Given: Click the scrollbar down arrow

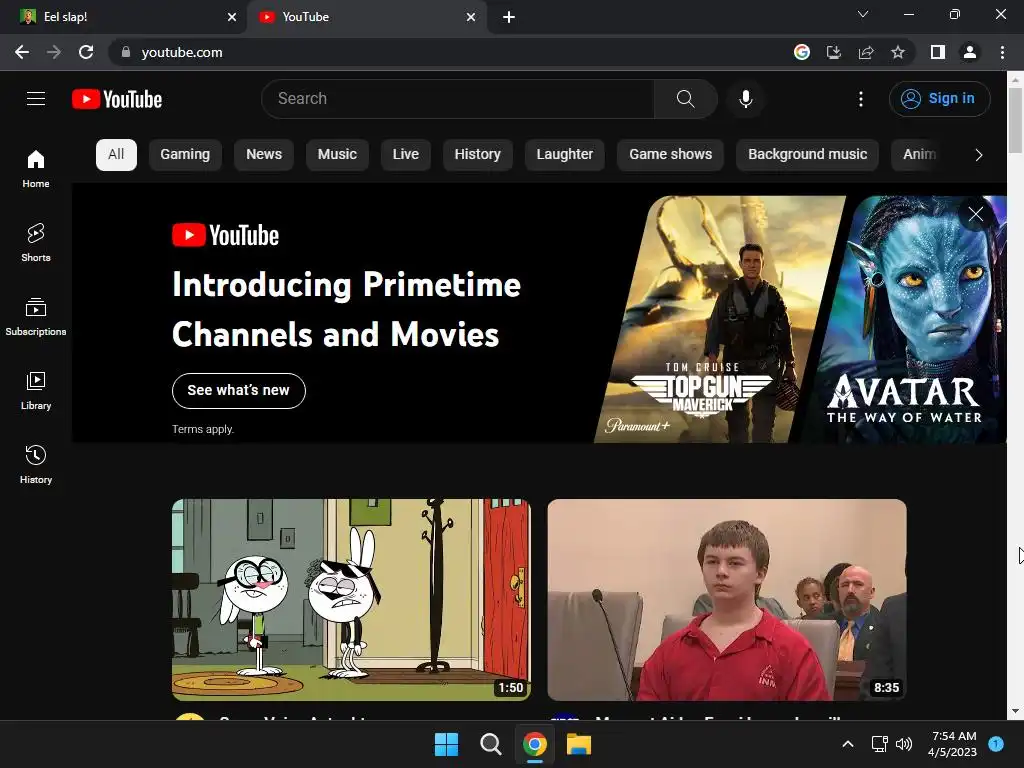Looking at the screenshot, I should tap(1015, 711).
